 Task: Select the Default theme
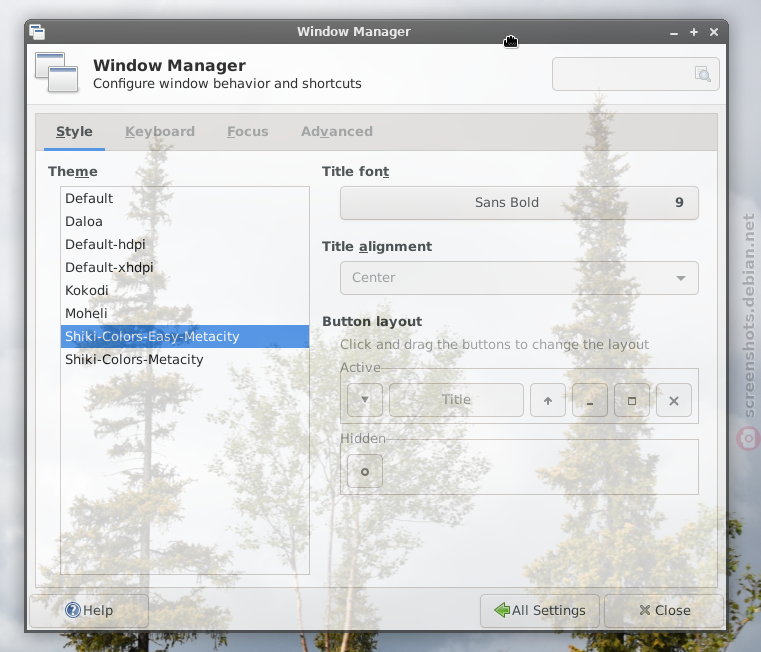[x=184, y=199]
